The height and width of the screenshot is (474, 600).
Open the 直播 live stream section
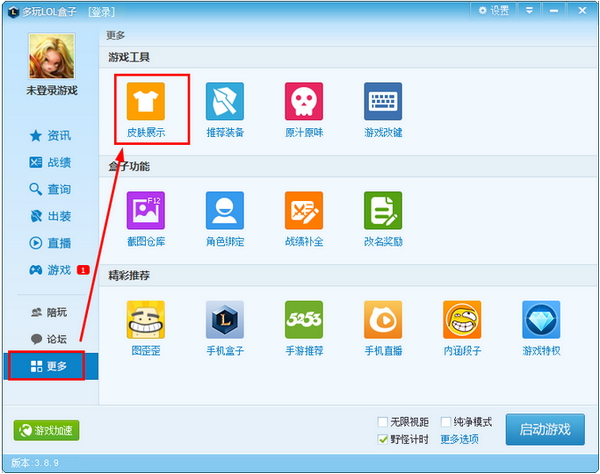pyautogui.click(x=50, y=243)
